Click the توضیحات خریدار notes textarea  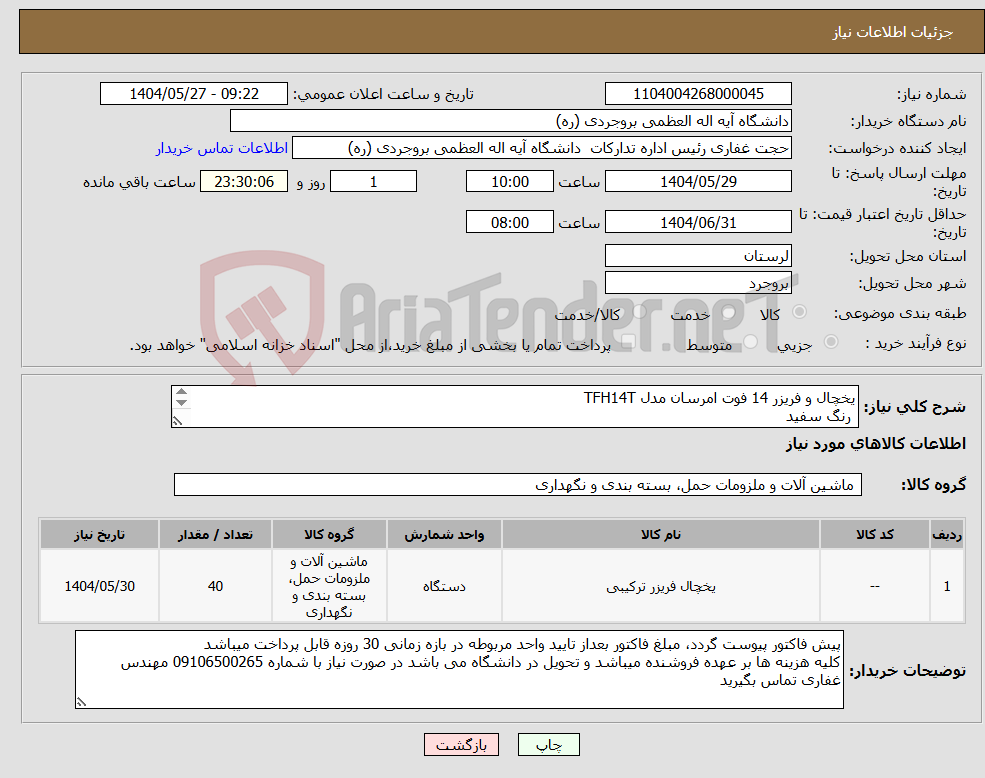[459, 669]
